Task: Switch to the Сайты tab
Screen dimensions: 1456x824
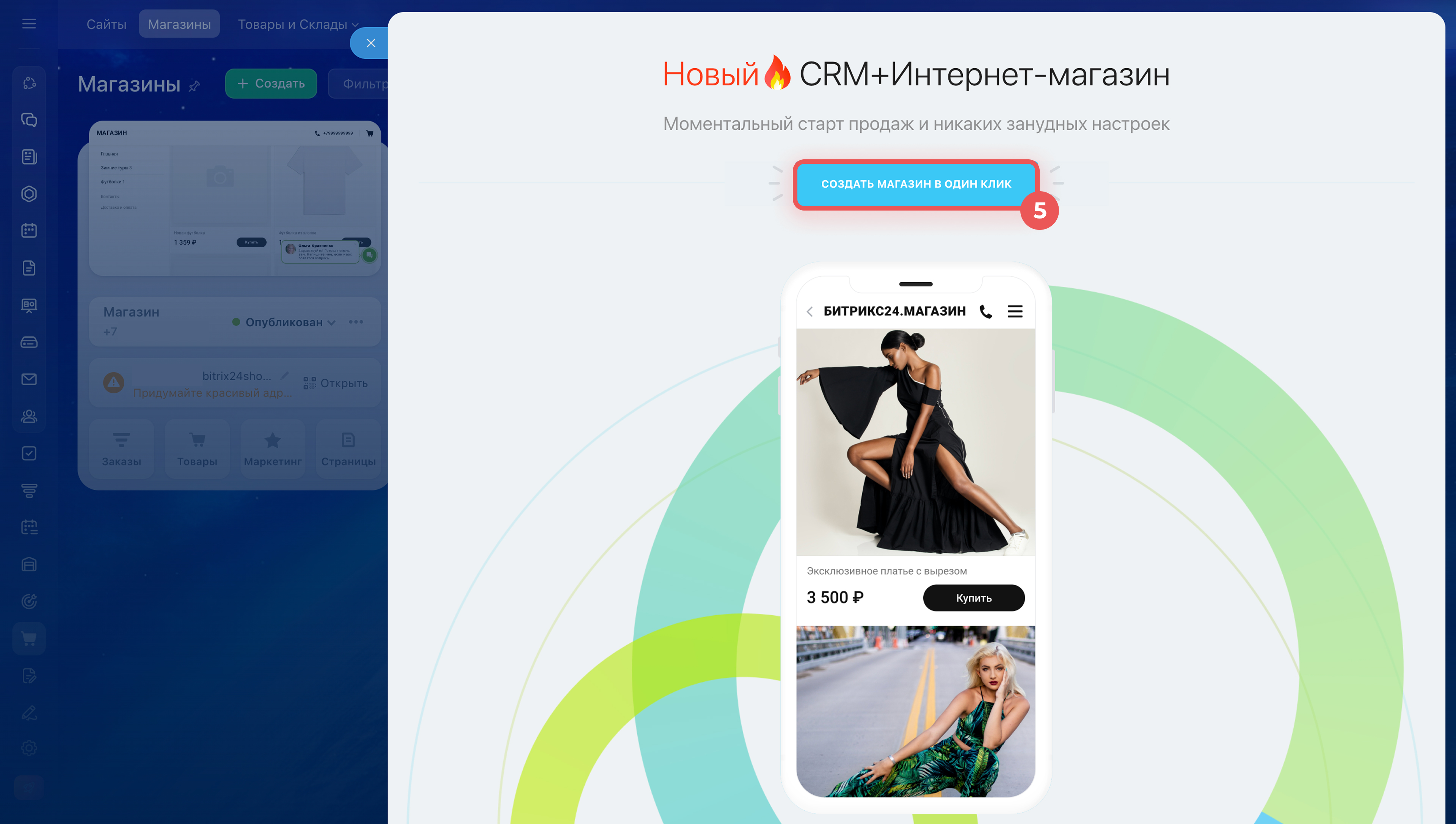Action: click(x=106, y=24)
